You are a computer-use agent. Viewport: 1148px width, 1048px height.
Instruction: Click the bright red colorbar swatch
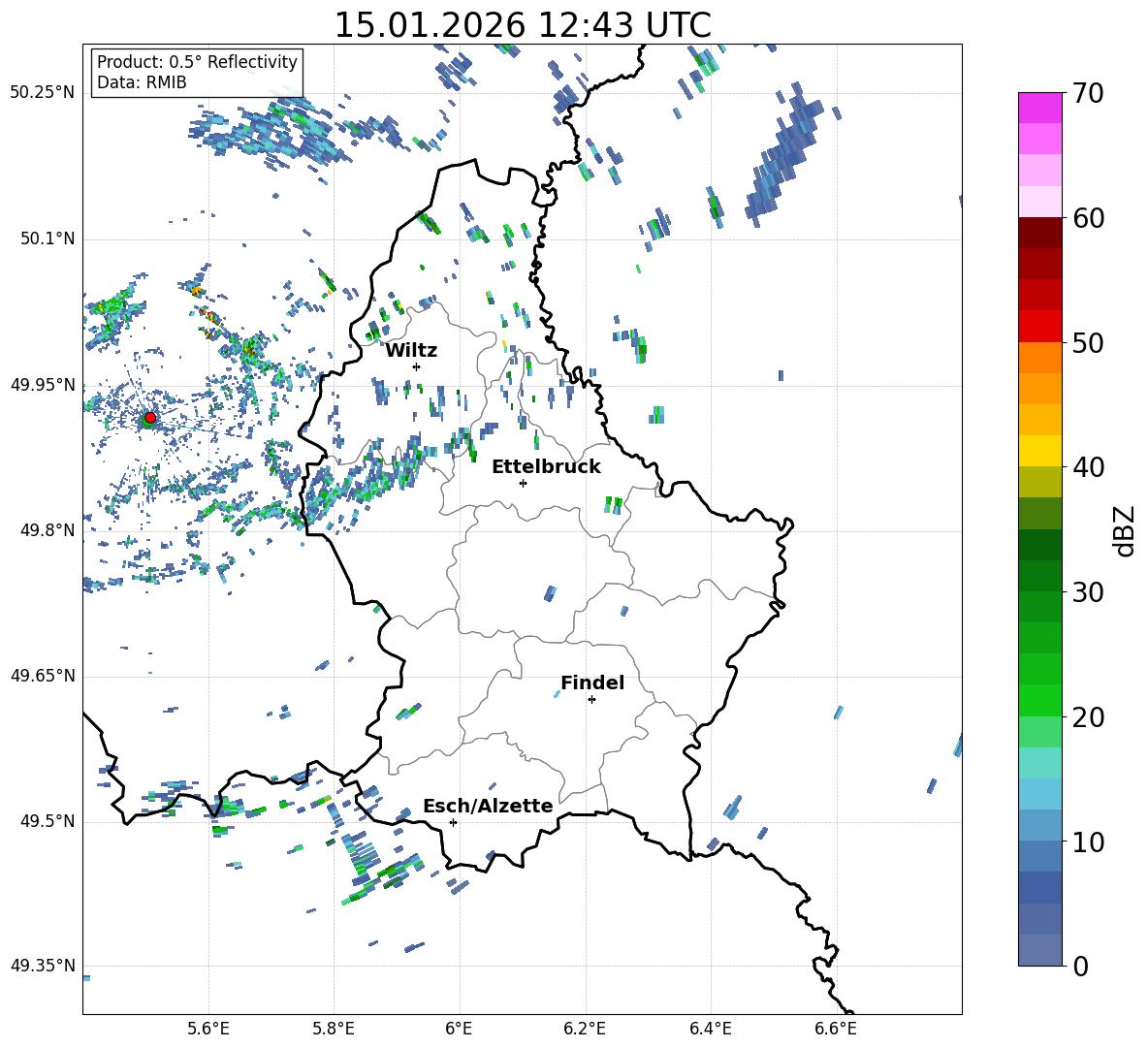click(1039, 327)
